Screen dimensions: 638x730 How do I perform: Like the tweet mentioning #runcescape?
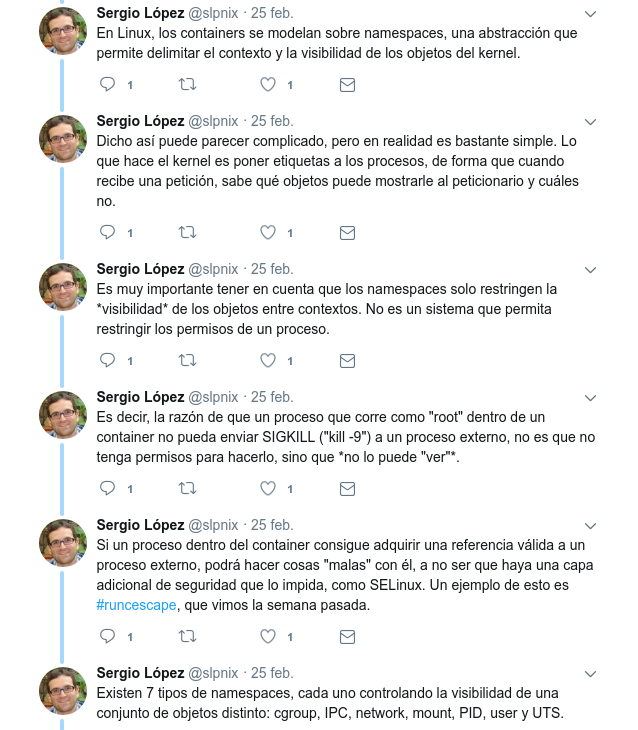268,636
